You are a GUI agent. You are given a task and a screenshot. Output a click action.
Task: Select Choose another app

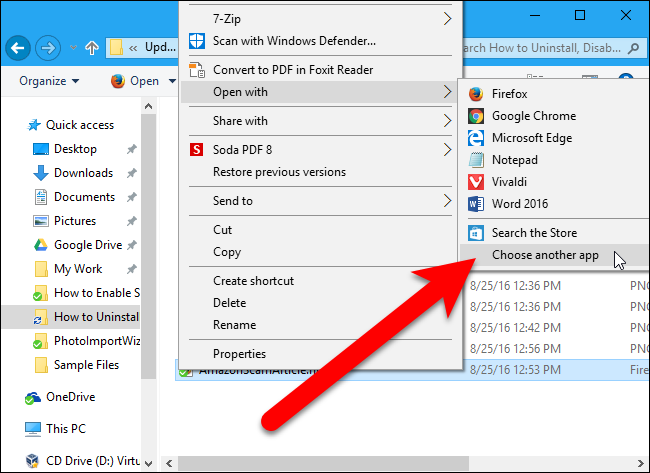(x=554, y=255)
